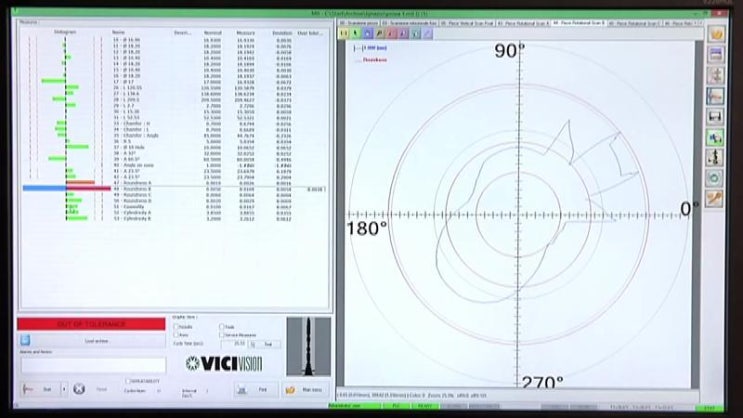
Task: Click the blue icon left of Load archive
Action: coord(25,340)
